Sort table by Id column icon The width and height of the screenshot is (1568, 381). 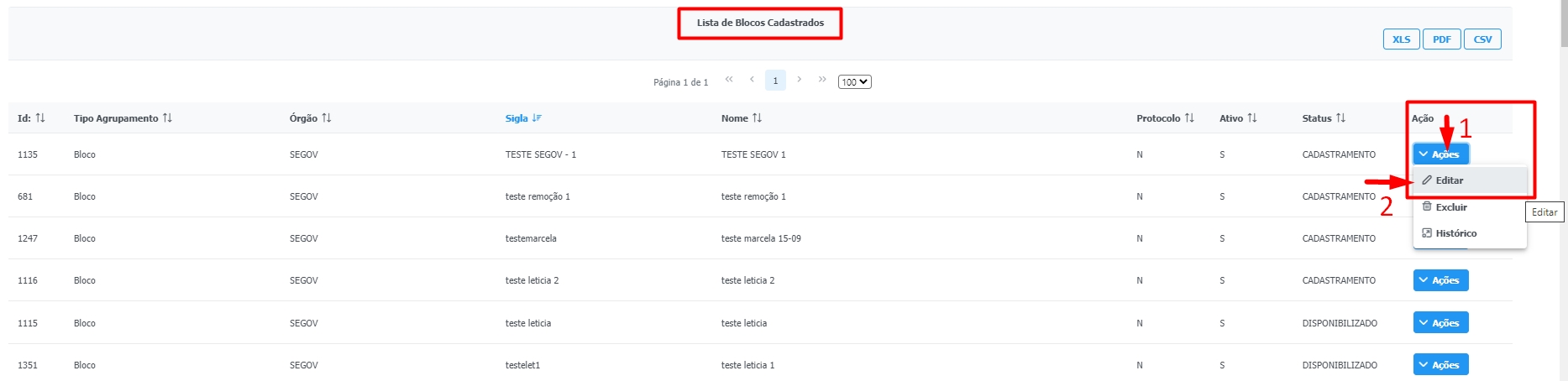pyautogui.click(x=40, y=118)
